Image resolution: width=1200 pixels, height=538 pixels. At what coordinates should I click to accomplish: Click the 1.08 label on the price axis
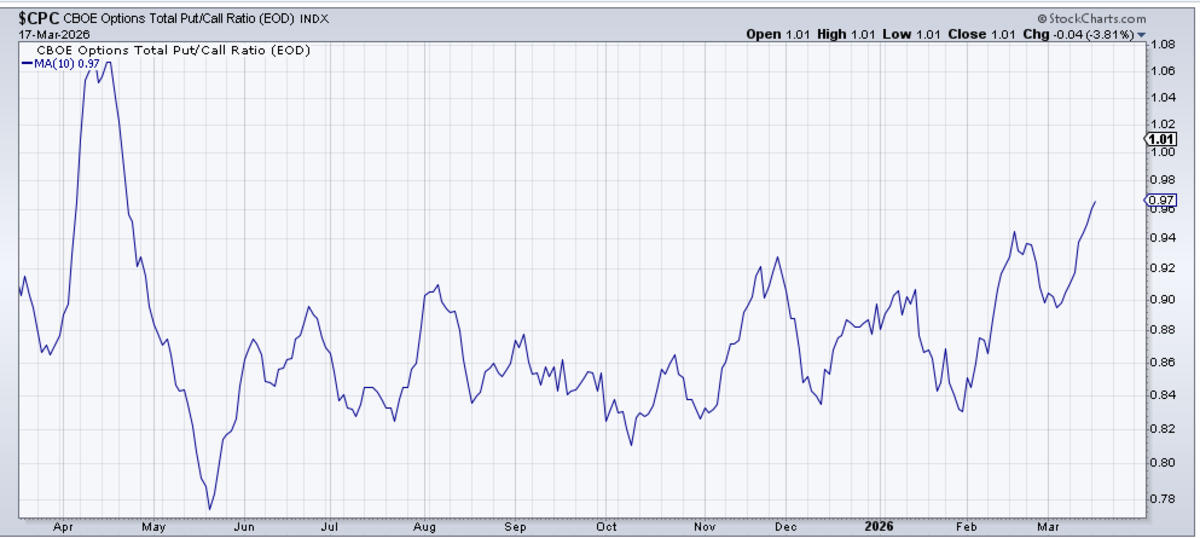1161,45
